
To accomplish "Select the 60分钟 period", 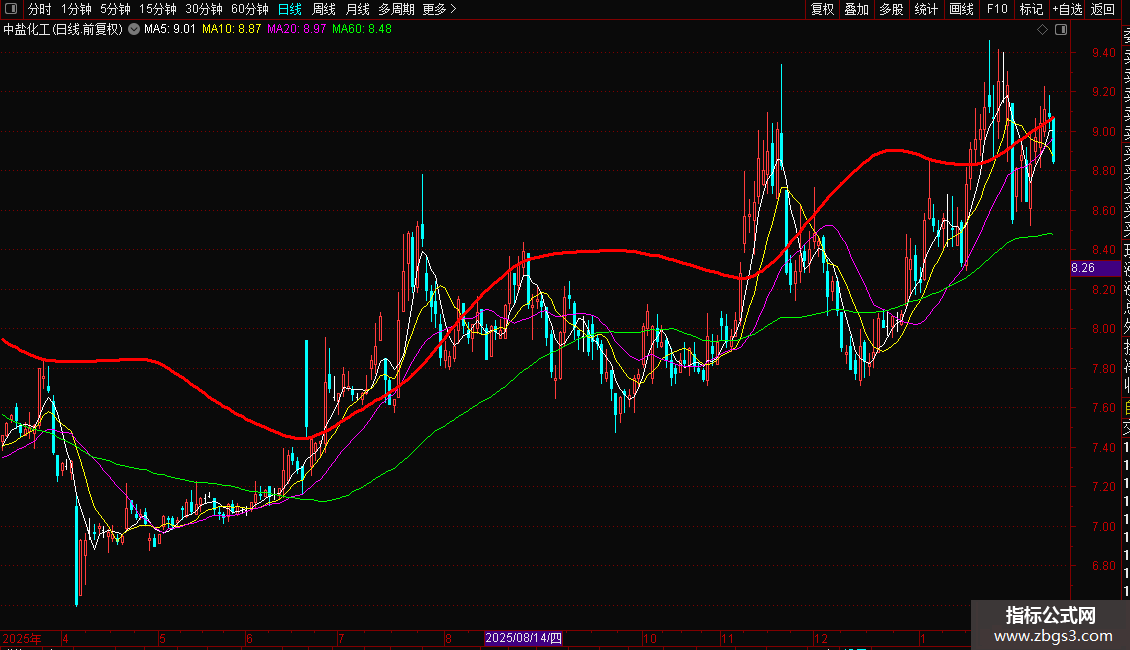I will 250,9.
